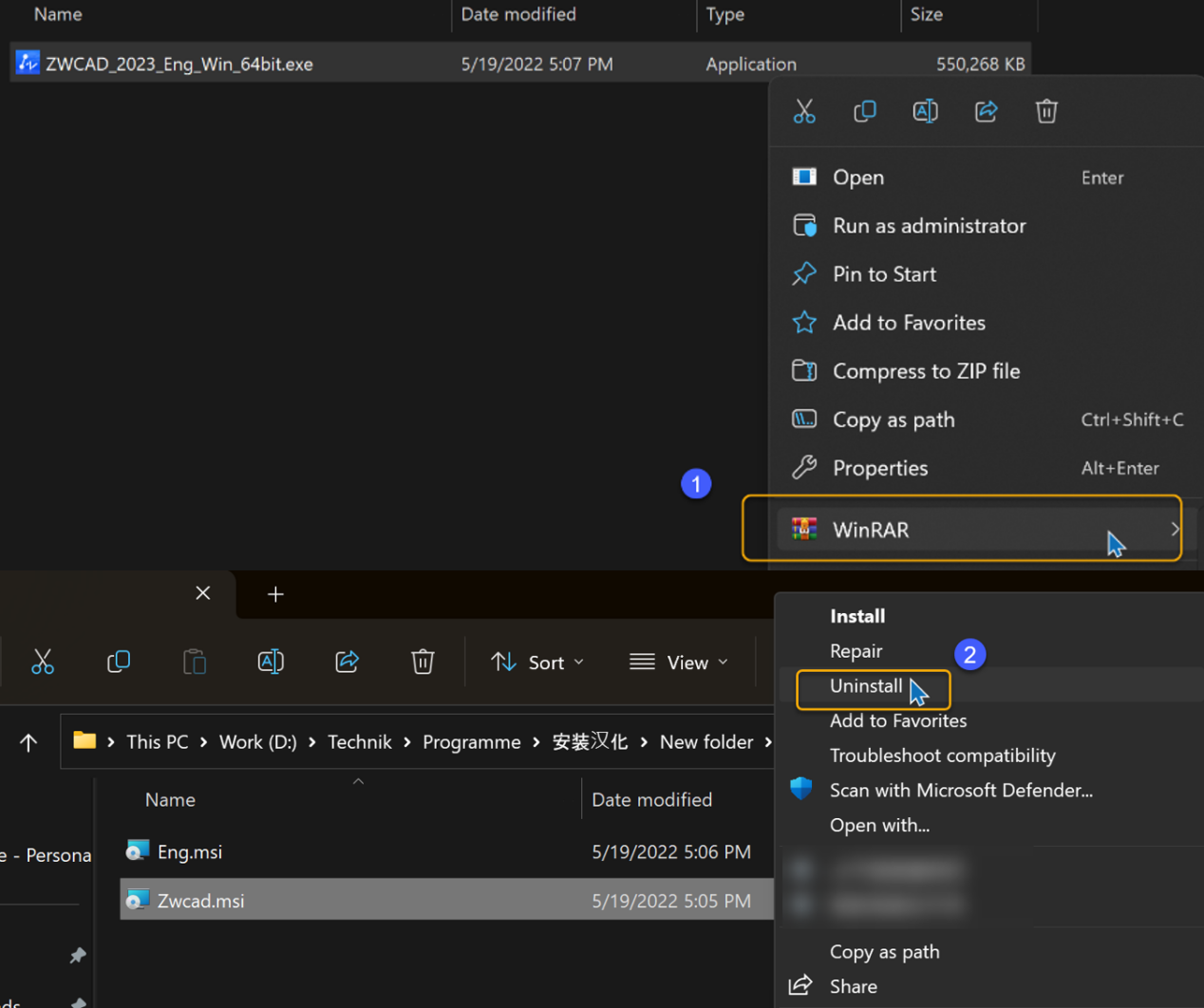Go up one folder with the up arrow
Screen dimensions: 1204x1008
(28, 742)
